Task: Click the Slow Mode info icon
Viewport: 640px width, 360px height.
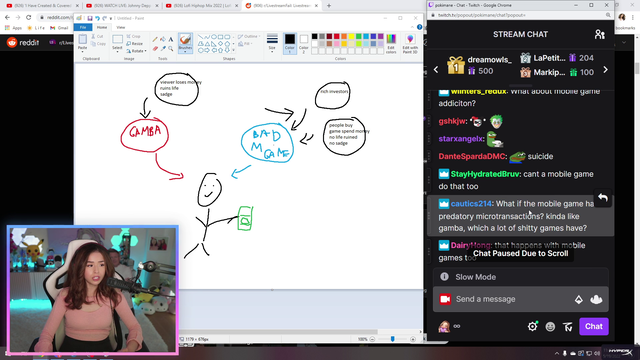Action: 444,277
